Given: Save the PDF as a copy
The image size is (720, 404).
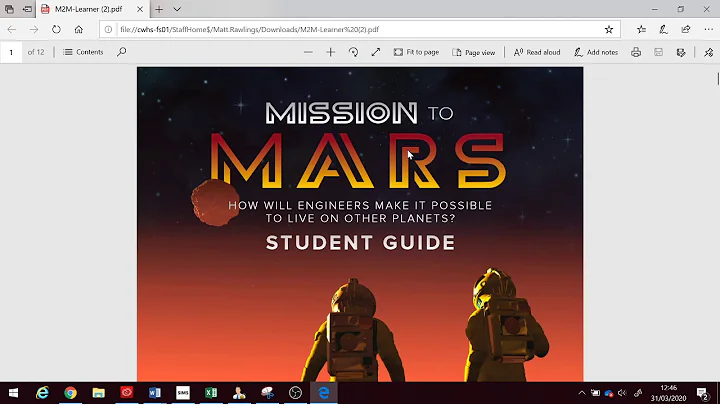Looking at the screenshot, I should (x=681, y=52).
